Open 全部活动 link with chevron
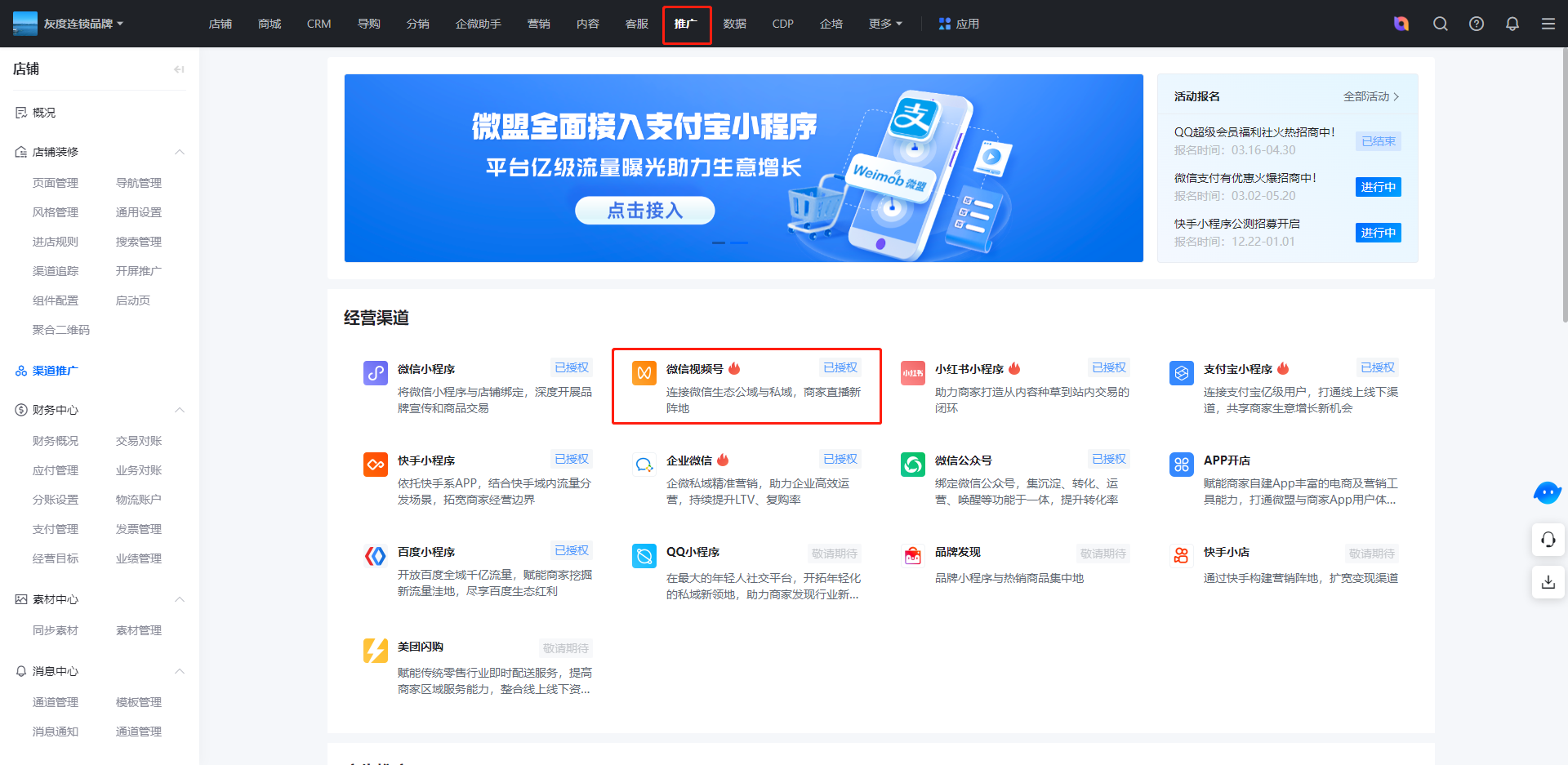1568x765 pixels. coord(1371,96)
